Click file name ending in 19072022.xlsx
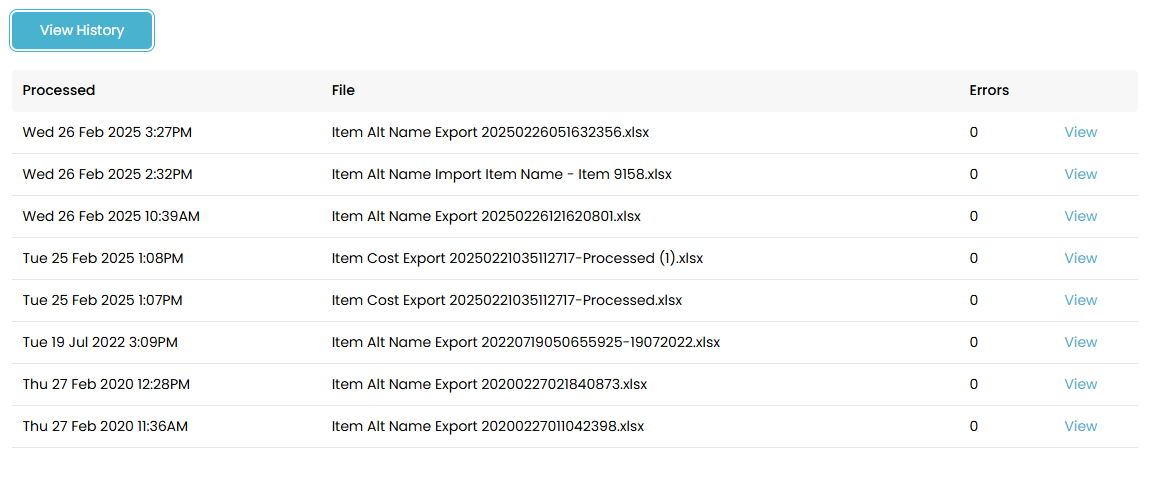Image resolution: width=1160 pixels, height=479 pixels. point(525,342)
